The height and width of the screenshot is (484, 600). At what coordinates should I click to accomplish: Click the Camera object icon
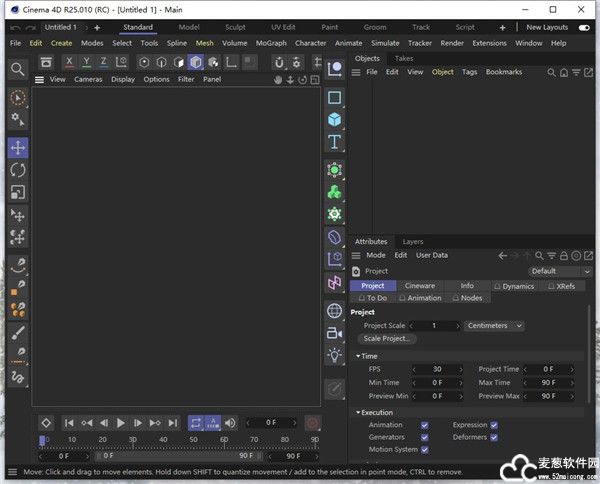pyautogui.click(x=335, y=333)
